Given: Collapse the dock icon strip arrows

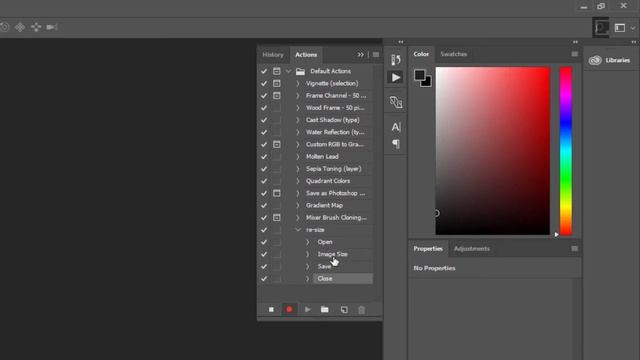Looking at the screenshot, I should pos(401,42).
